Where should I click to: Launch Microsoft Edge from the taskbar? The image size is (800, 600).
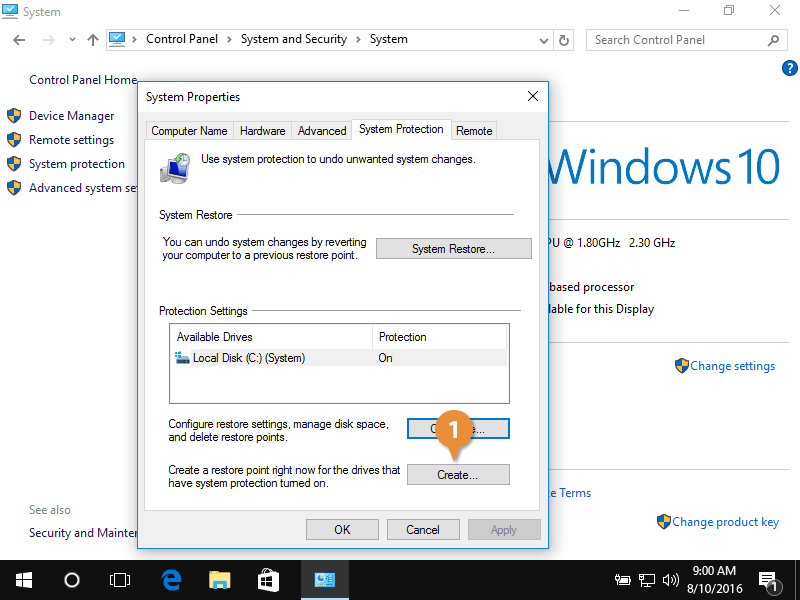pos(170,580)
